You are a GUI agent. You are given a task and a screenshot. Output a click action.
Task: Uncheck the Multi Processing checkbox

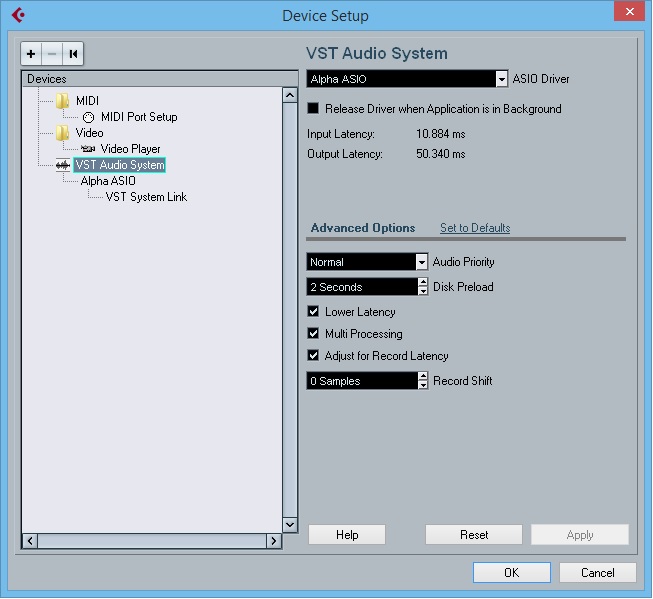click(313, 334)
